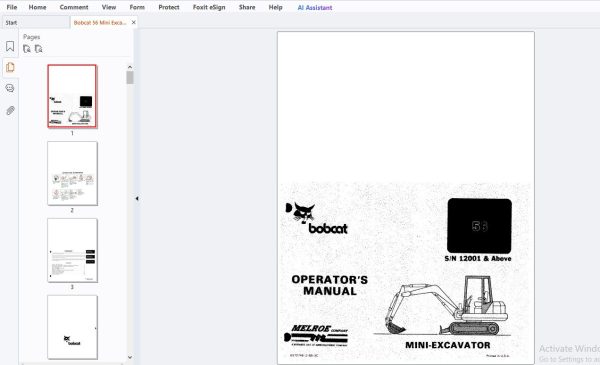Click the thumbnail panel scrollbar handle
The height and width of the screenshot is (365, 600).
(130, 78)
